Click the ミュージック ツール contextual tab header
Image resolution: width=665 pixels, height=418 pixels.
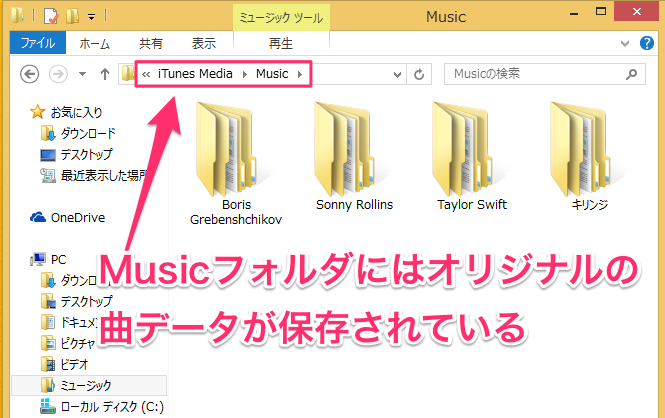[281, 18]
